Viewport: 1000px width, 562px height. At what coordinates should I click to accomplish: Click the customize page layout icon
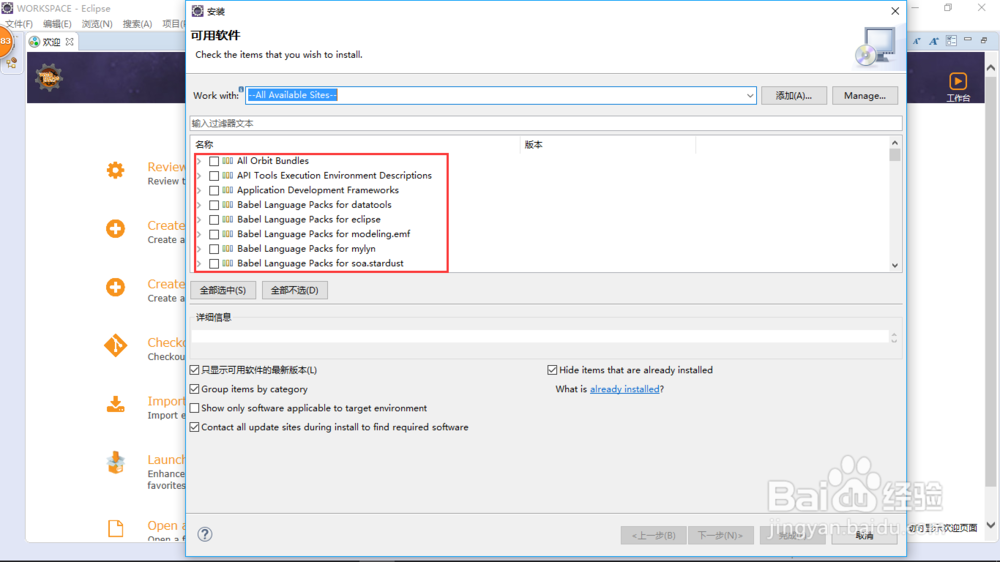[x=952, y=40]
